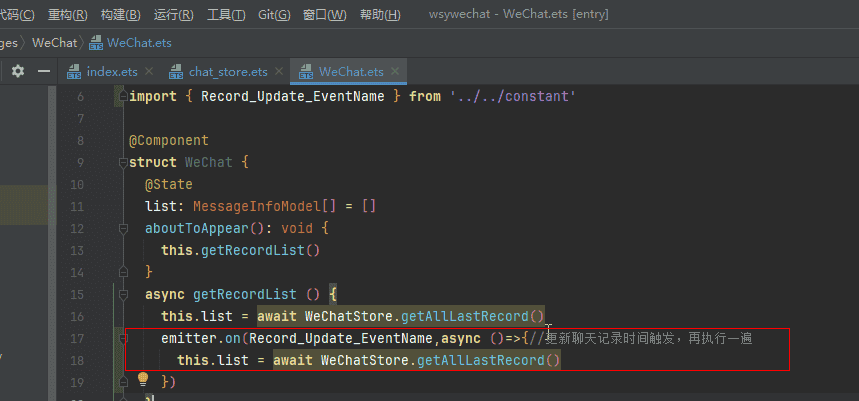This screenshot has width=859, height=401.
Task: Collapse aboutToAppear method at line 12
Action: [122, 228]
